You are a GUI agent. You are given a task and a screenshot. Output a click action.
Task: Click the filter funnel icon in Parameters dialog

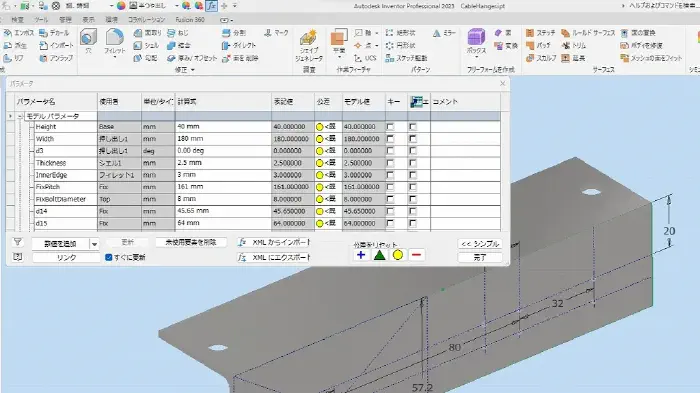click(17, 242)
